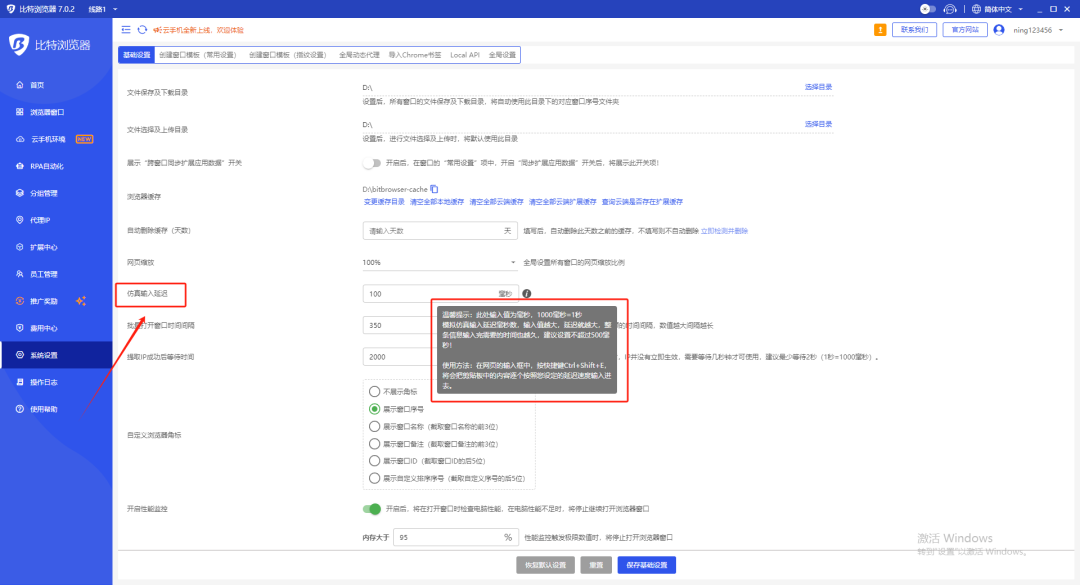
Task: Select the 不展示角标 radio option
Action: click(375, 391)
